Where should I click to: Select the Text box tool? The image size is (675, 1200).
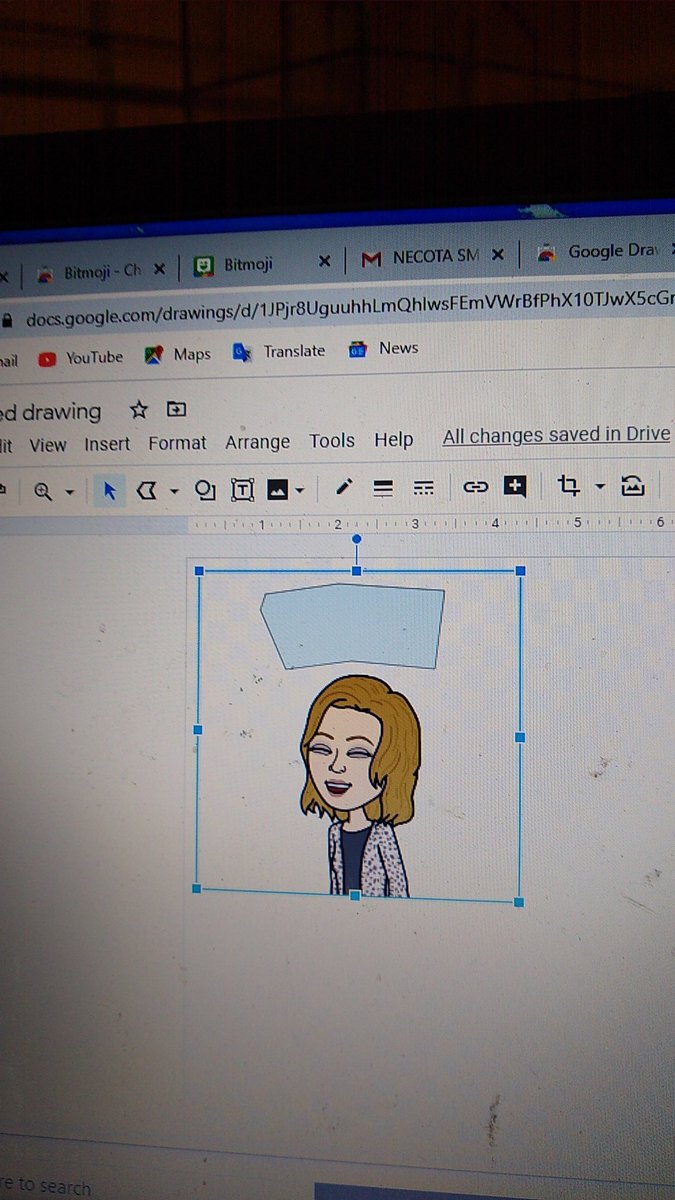pos(243,489)
